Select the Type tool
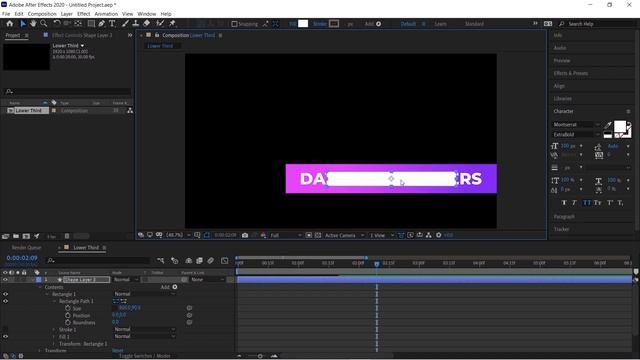 tap(112, 24)
